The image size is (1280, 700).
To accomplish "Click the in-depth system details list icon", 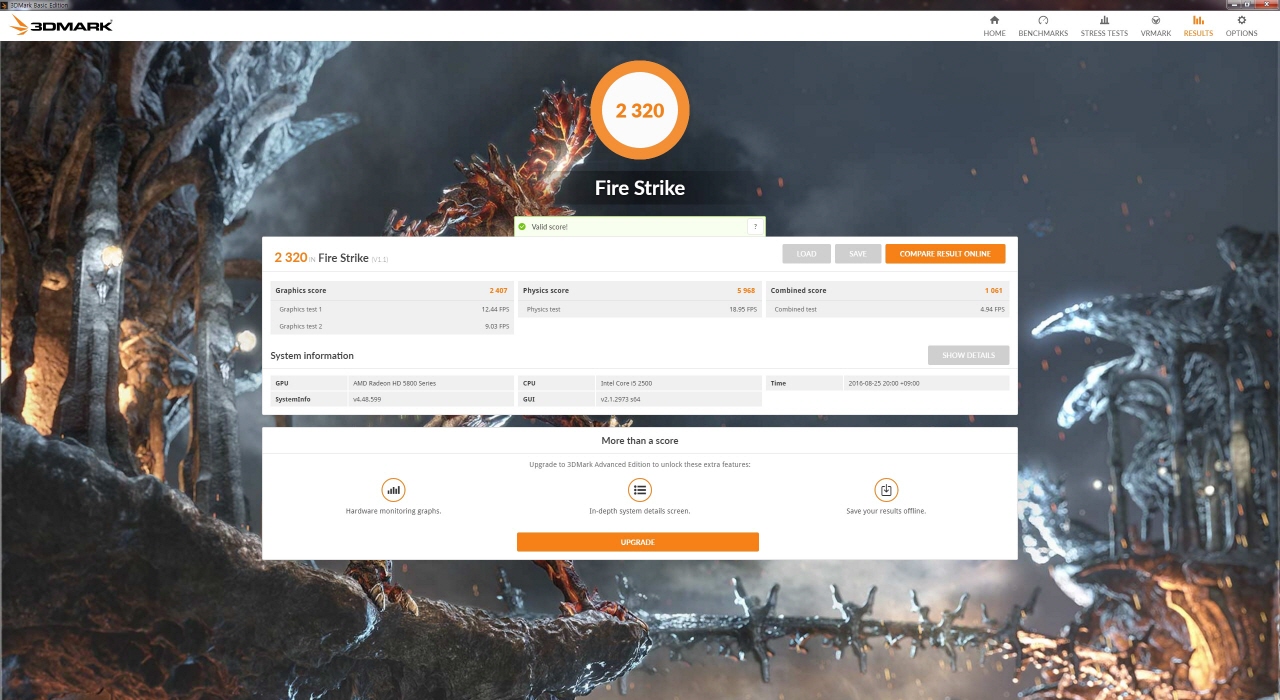I will pos(640,489).
